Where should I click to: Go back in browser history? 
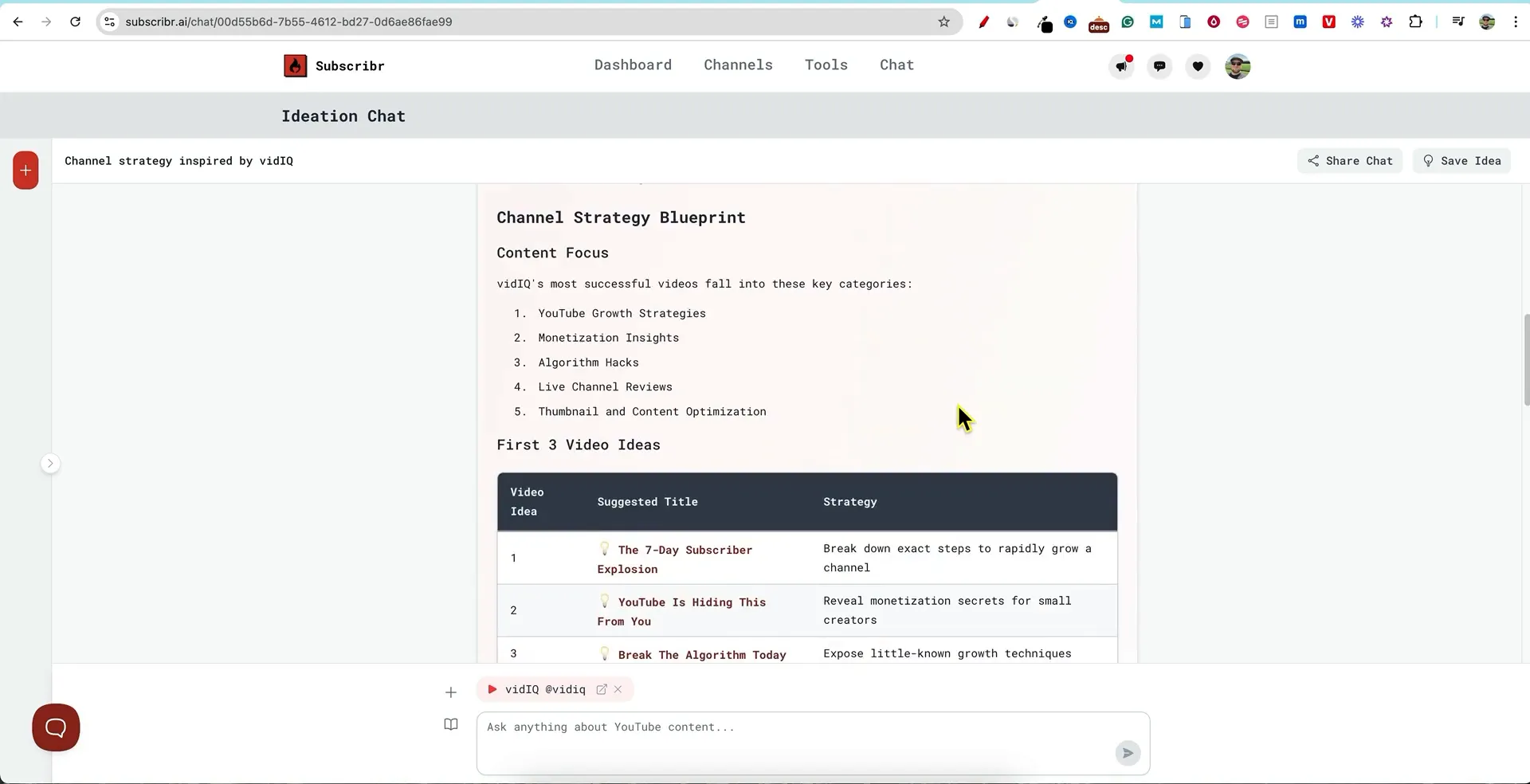18,22
